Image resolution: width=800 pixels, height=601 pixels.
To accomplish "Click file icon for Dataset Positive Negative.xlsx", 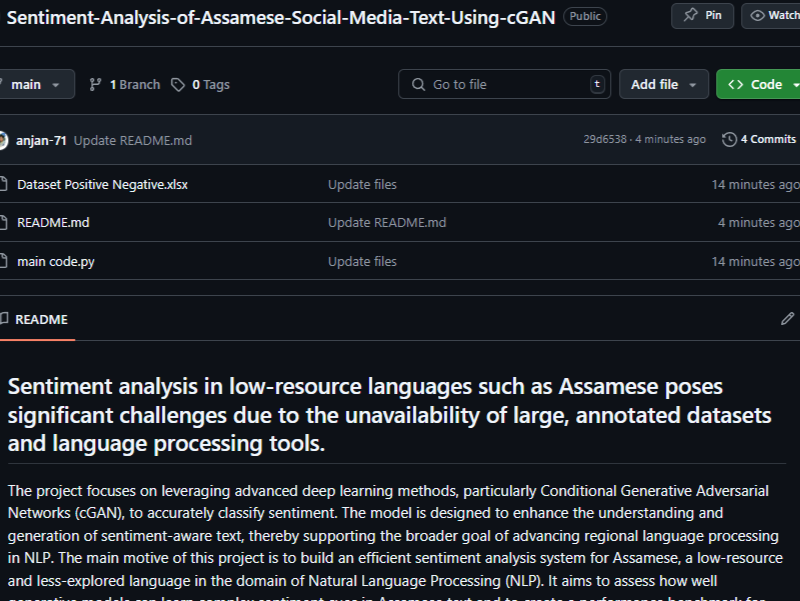I will (3, 184).
